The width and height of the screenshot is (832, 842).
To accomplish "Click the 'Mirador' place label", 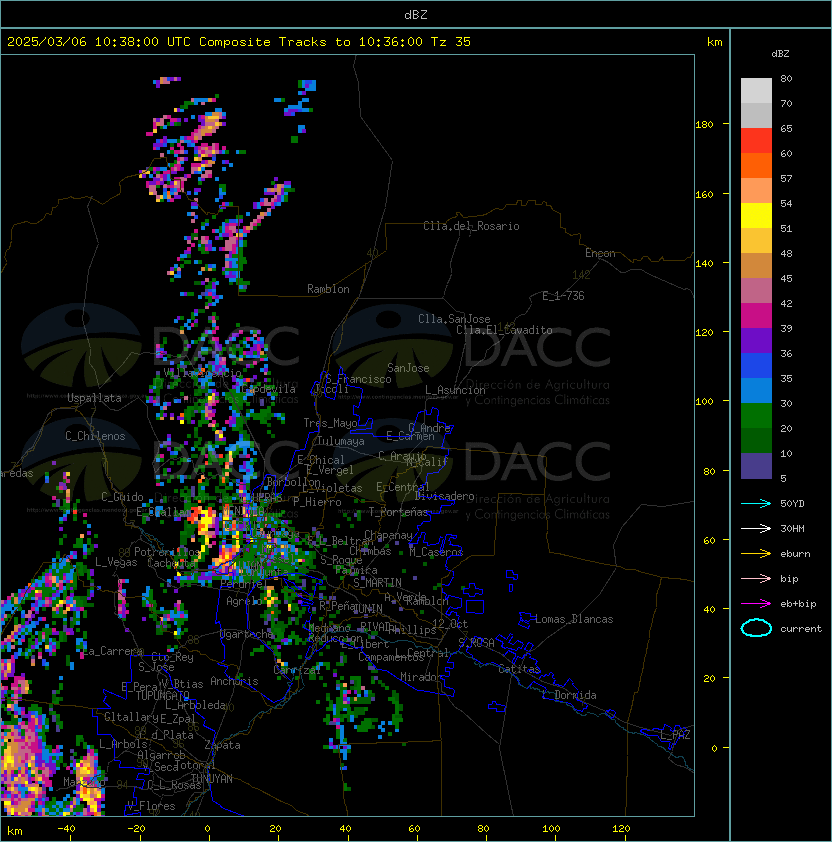I will [421, 677].
